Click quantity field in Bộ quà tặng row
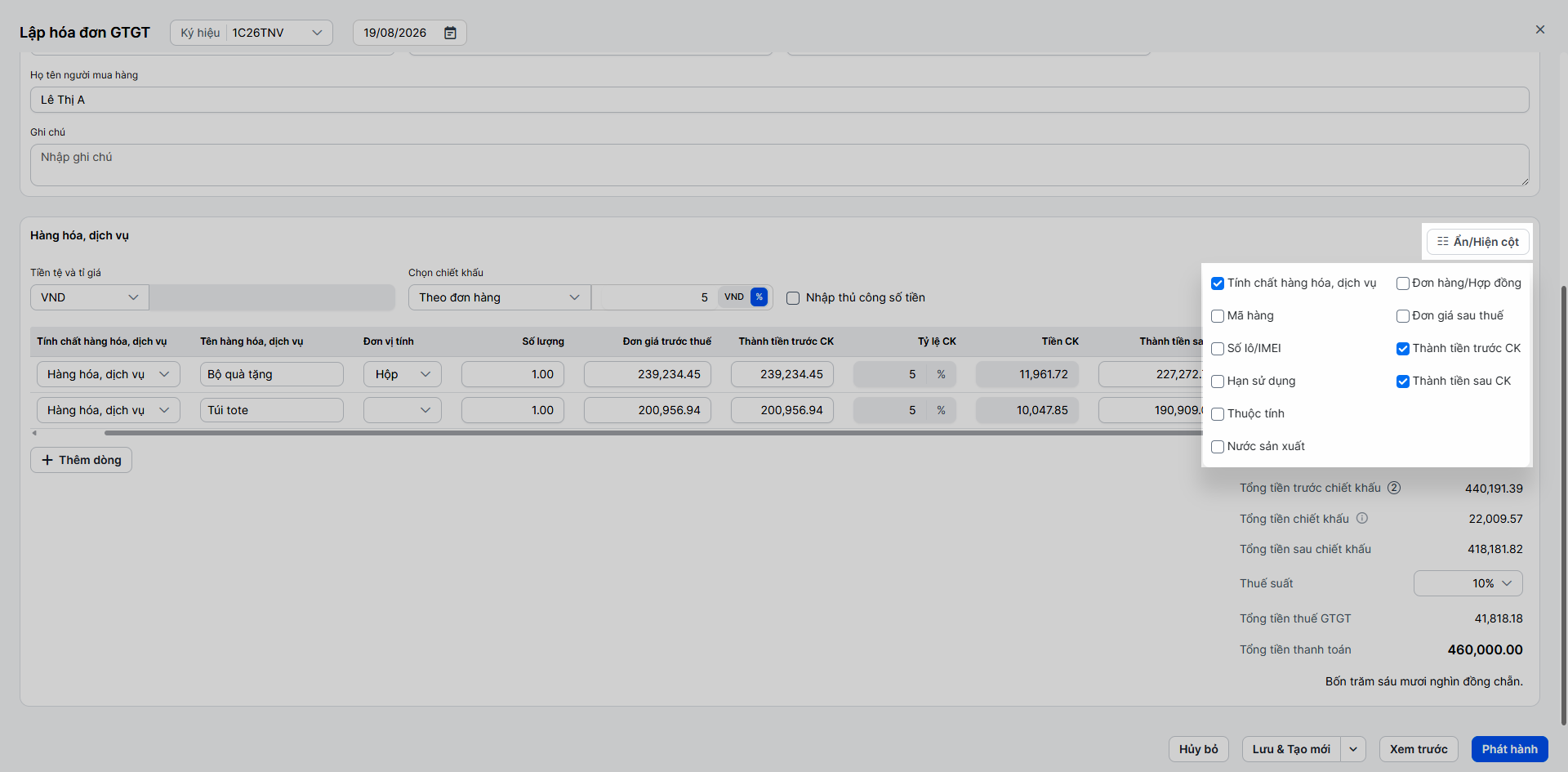 click(513, 374)
